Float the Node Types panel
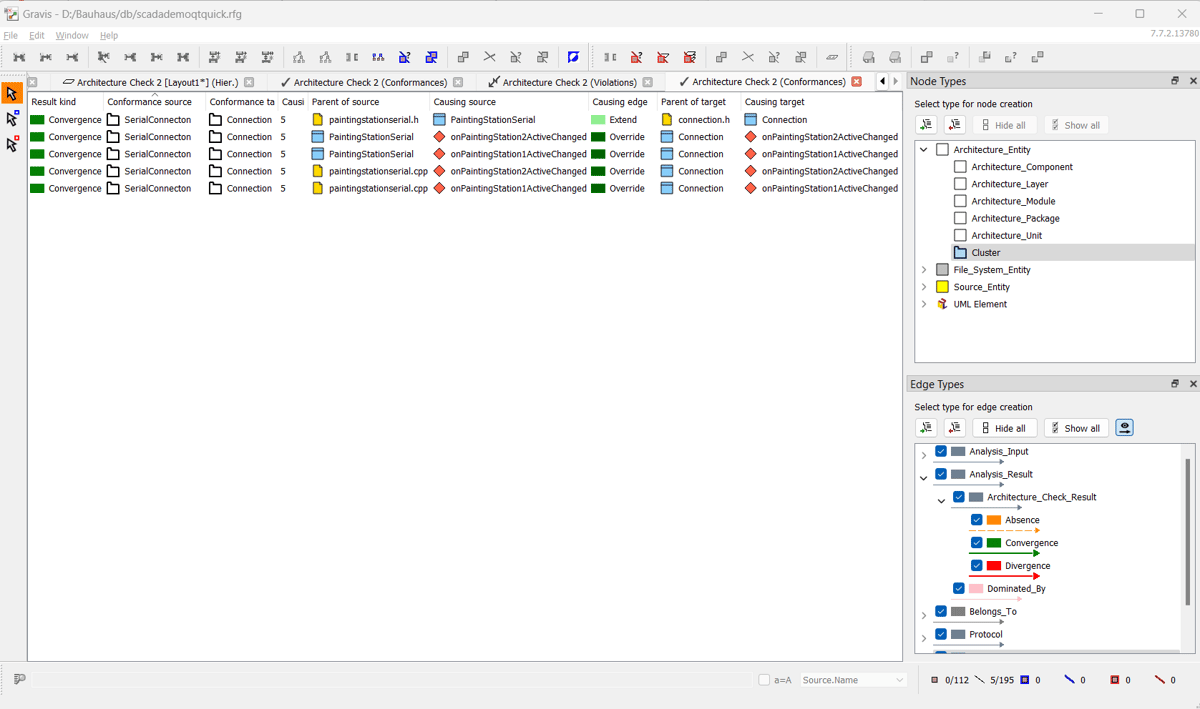1200x709 pixels. click(1175, 81)
